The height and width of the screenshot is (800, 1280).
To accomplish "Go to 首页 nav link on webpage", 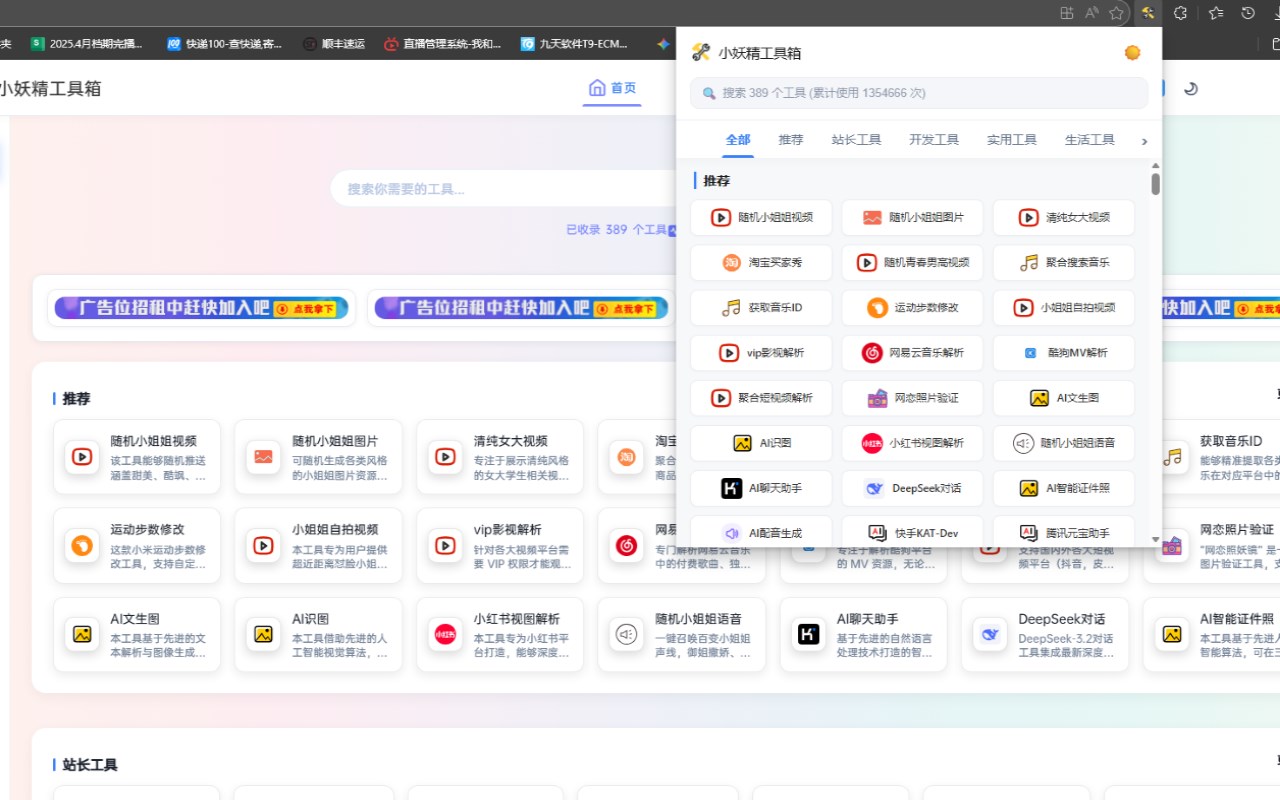I will point(612,88).
